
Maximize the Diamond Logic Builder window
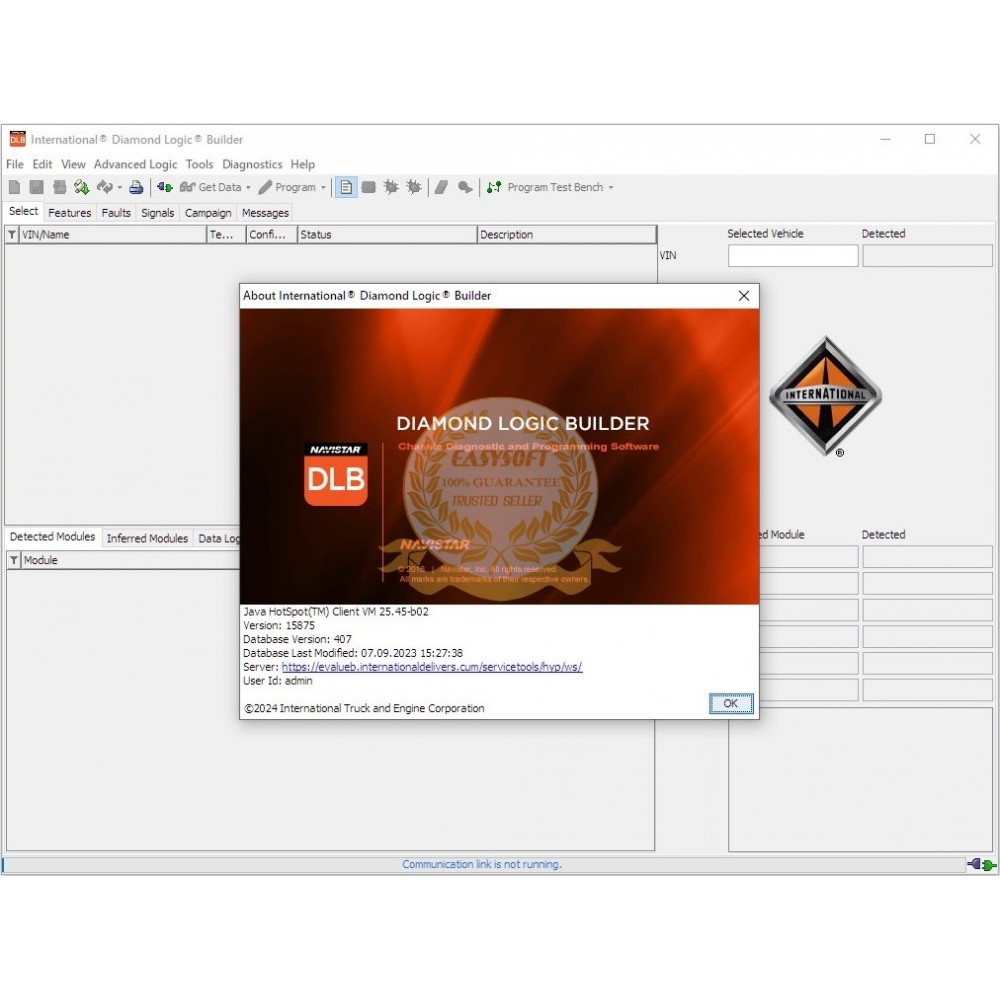tap(930, 139)
